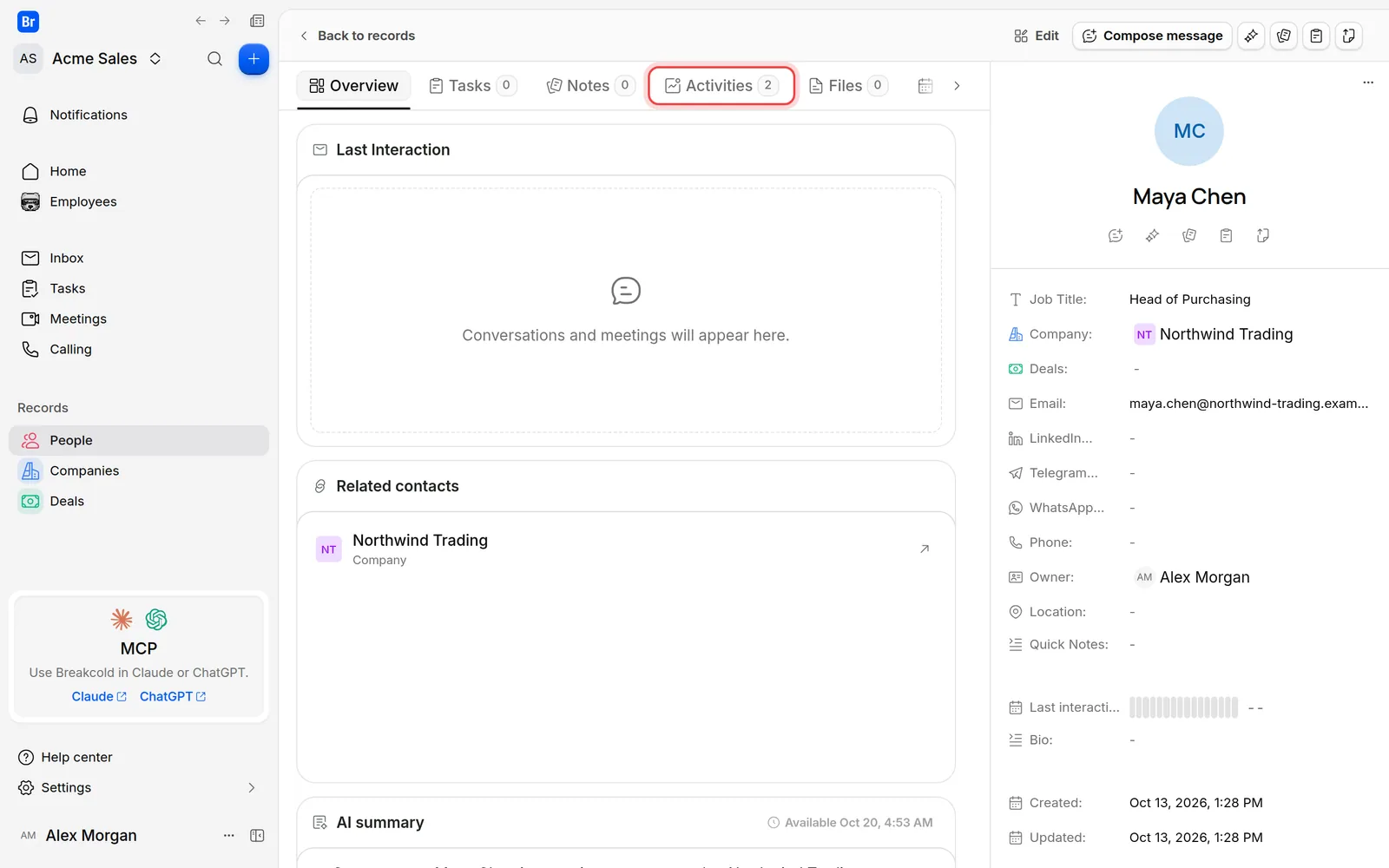Click the clipboard task icon under Maya Chen
The image size is (1389, 868).
(1226, 235)
